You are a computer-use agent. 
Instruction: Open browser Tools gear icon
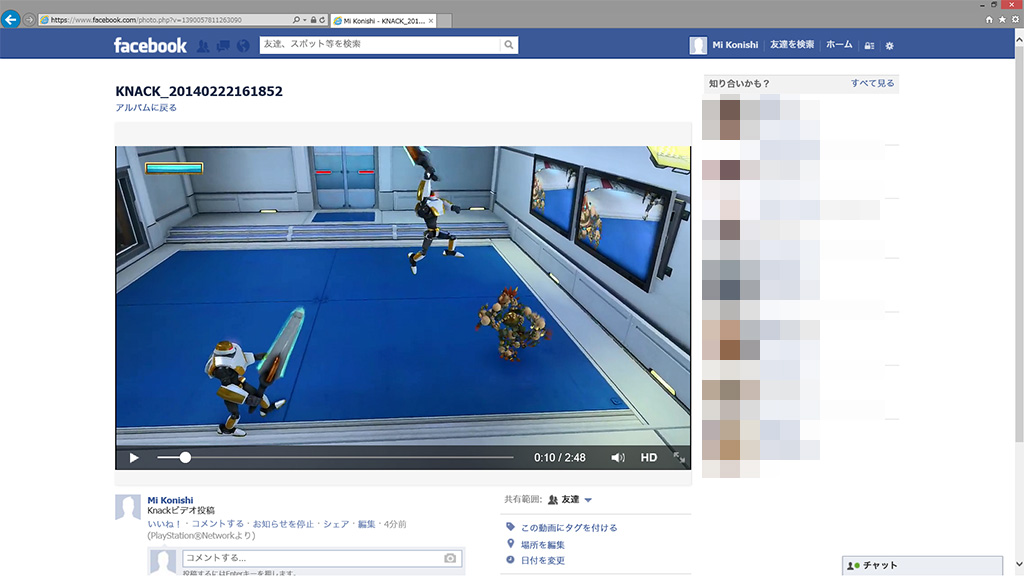click(x=1015, y=20)
